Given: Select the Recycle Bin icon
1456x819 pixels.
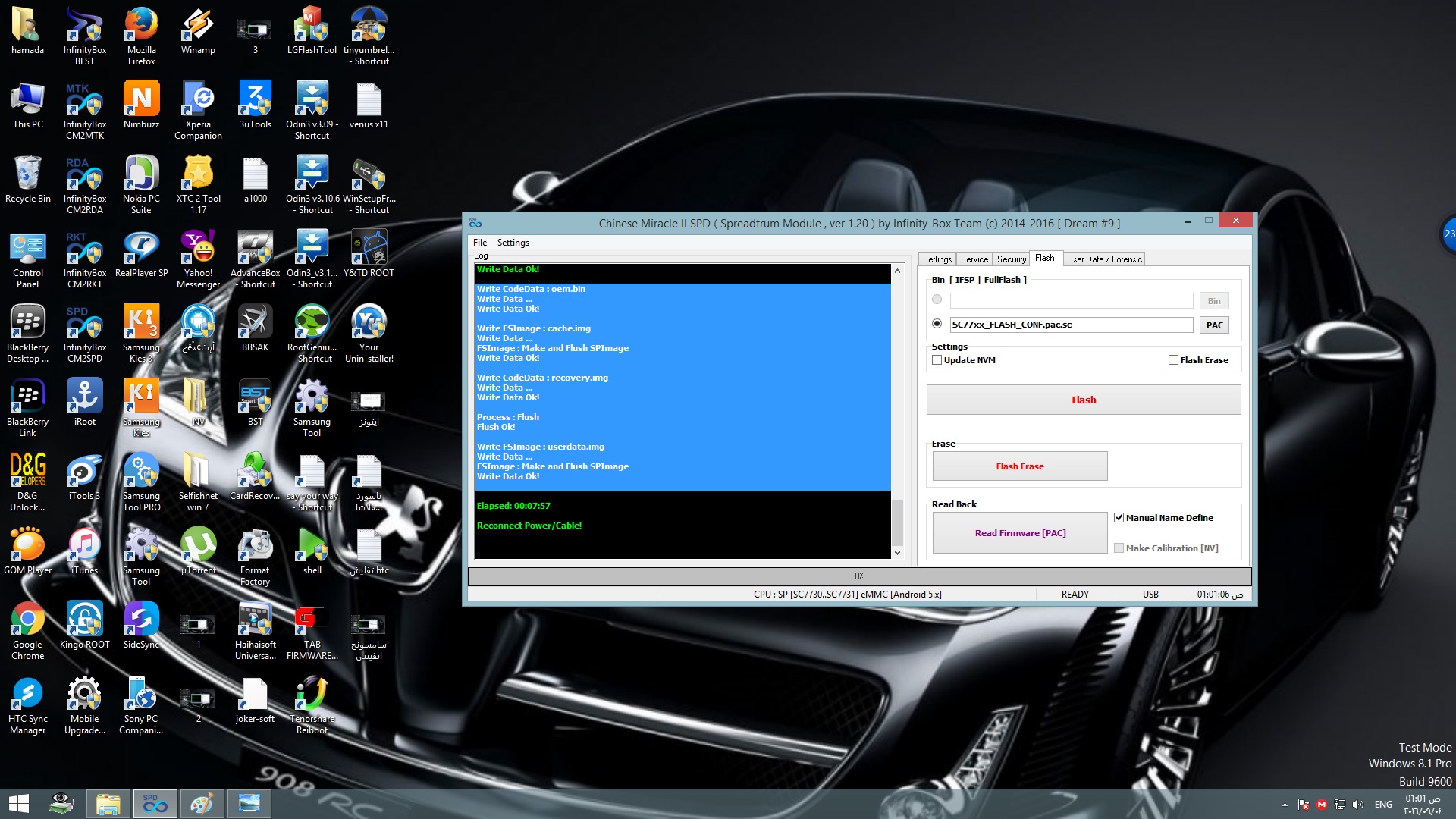Looking at the screenshot, I should tap(27, 179).
